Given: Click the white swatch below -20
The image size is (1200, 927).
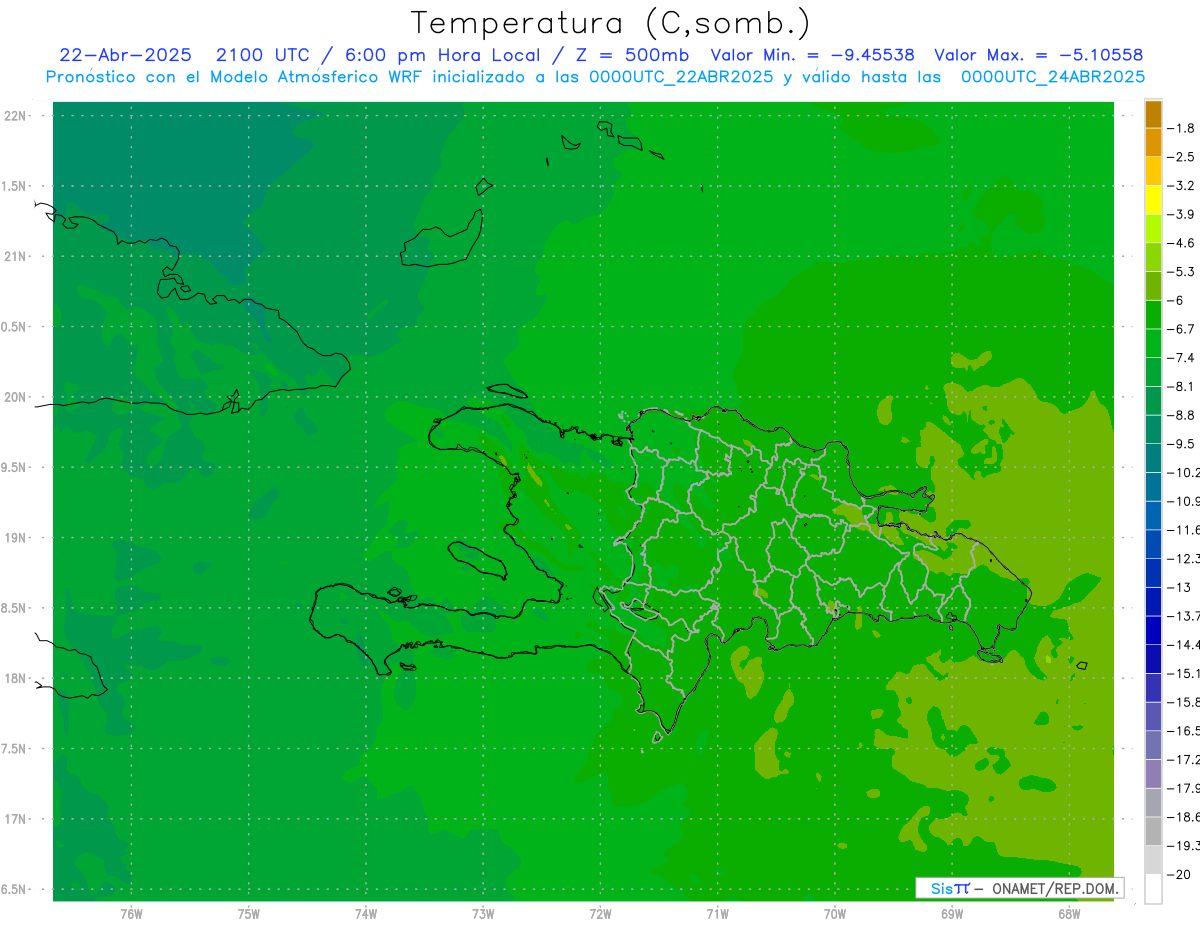Looking at the screenshot, I should click(1153, 889).
